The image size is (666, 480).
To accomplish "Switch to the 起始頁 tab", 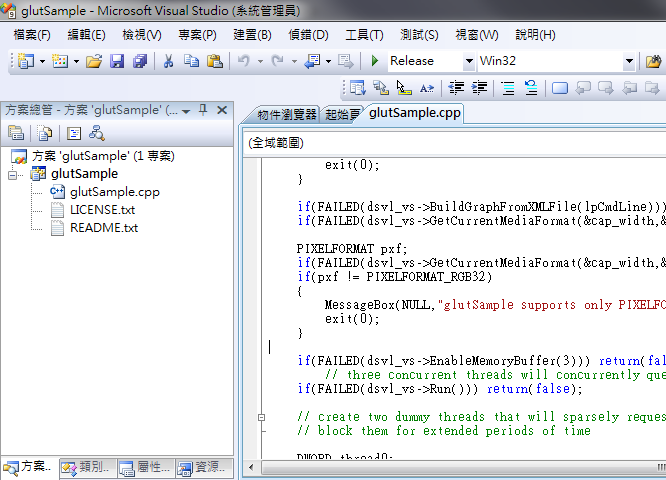I will 341,114.
